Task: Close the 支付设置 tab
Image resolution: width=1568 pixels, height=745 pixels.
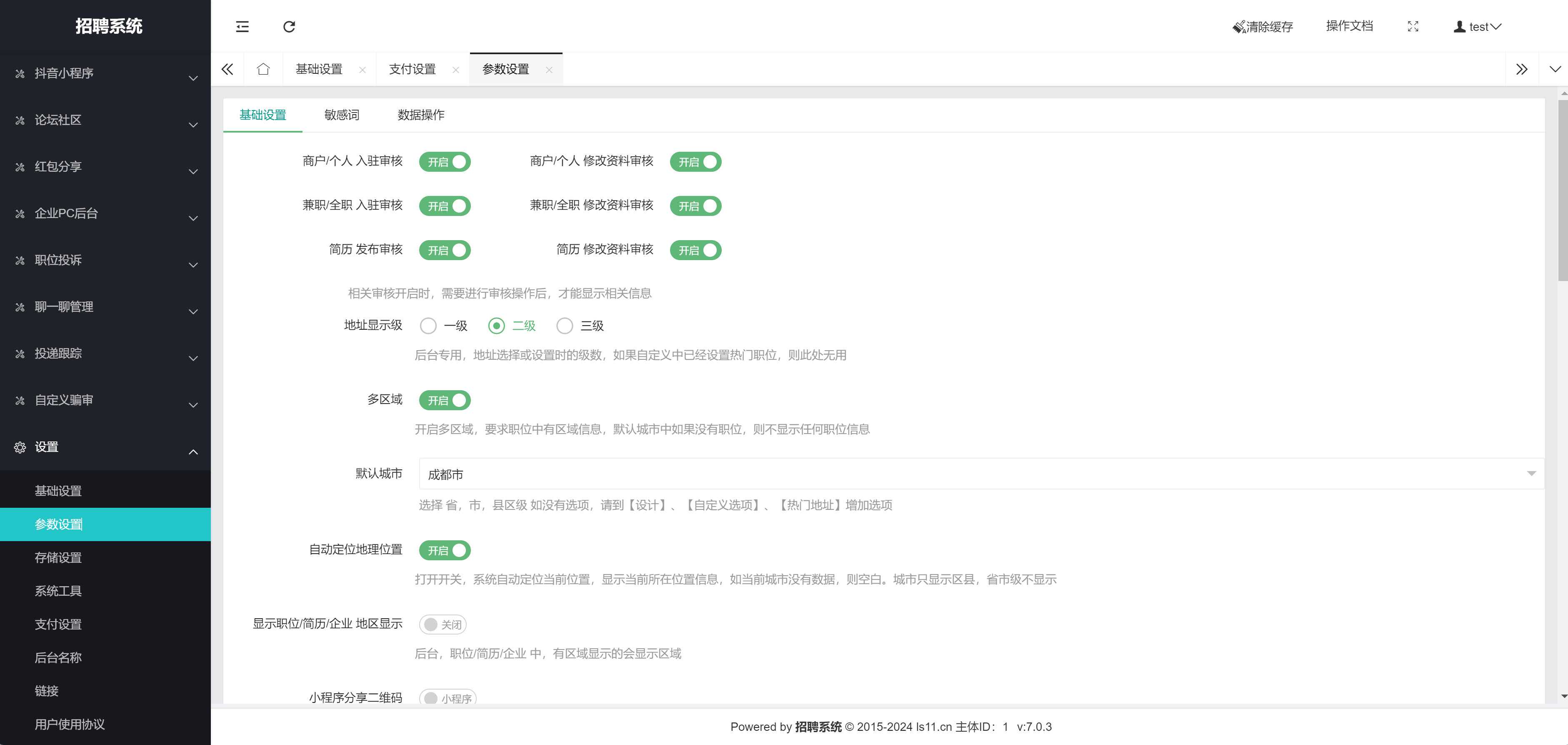Action: pos(455,70)
